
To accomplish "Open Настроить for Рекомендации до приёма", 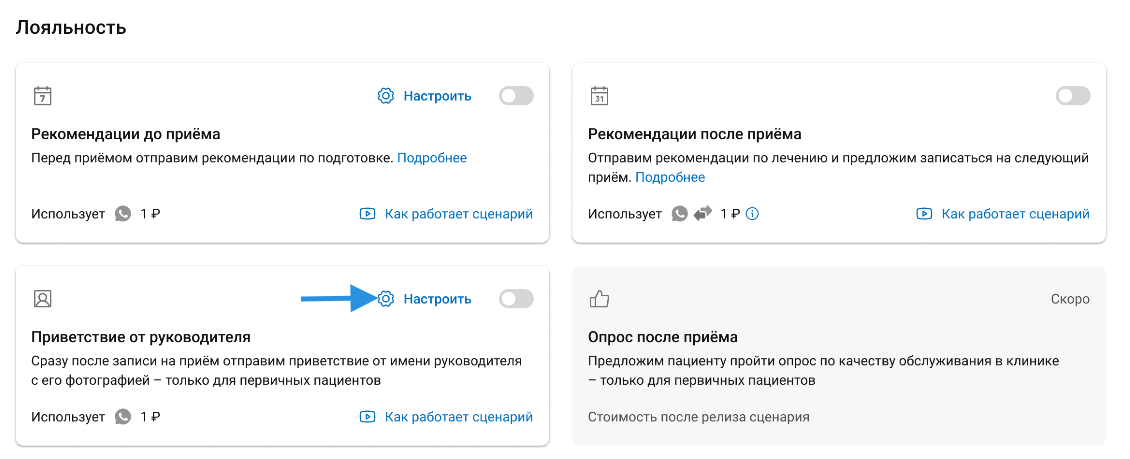I will point(437,96).
